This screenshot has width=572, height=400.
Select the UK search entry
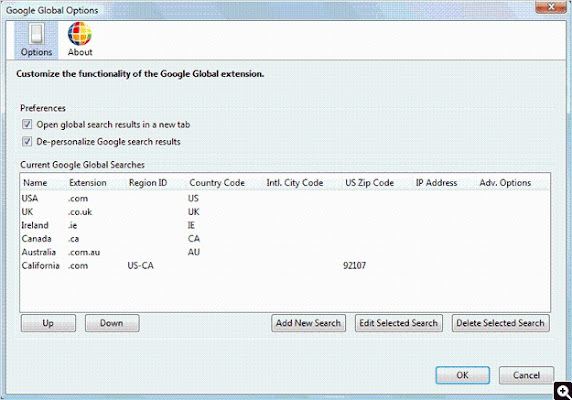285,212
